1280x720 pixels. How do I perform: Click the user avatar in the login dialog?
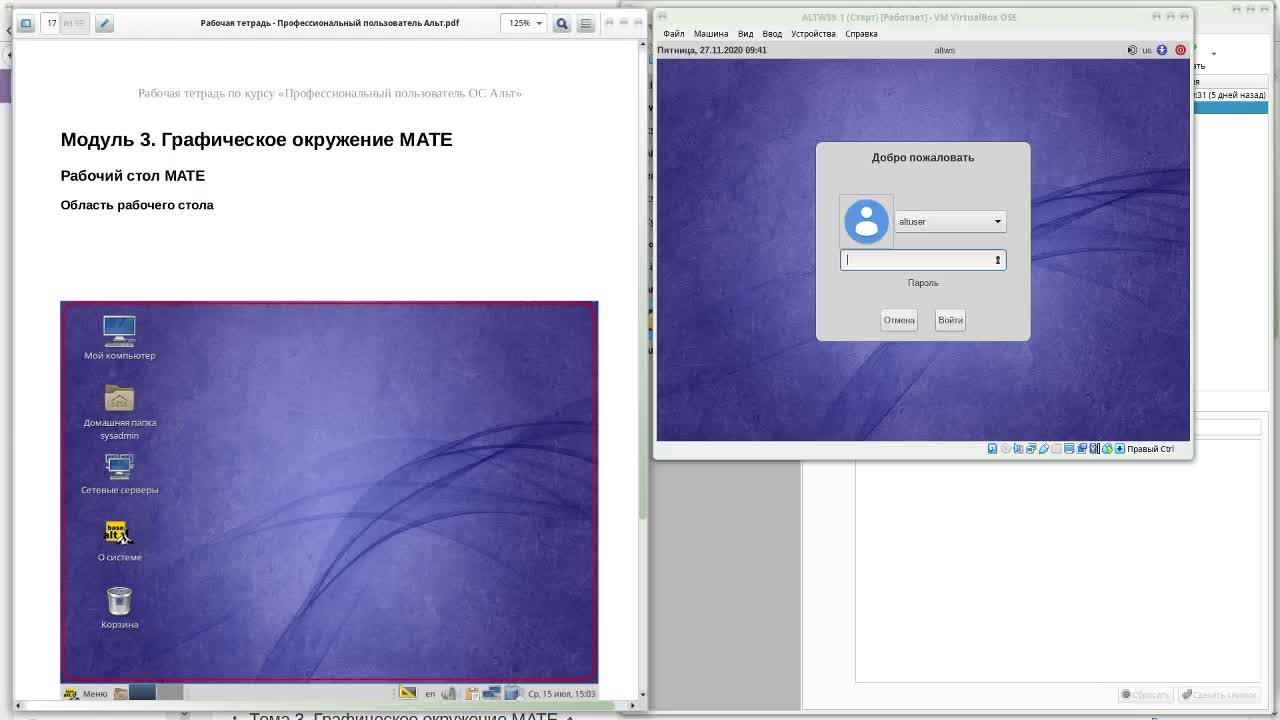pos(866,221)
